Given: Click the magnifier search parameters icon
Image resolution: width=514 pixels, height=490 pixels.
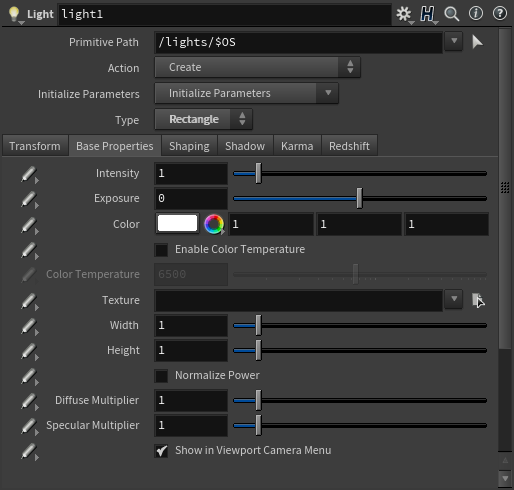Looking at the screenshot, I should tap(452, 14).
